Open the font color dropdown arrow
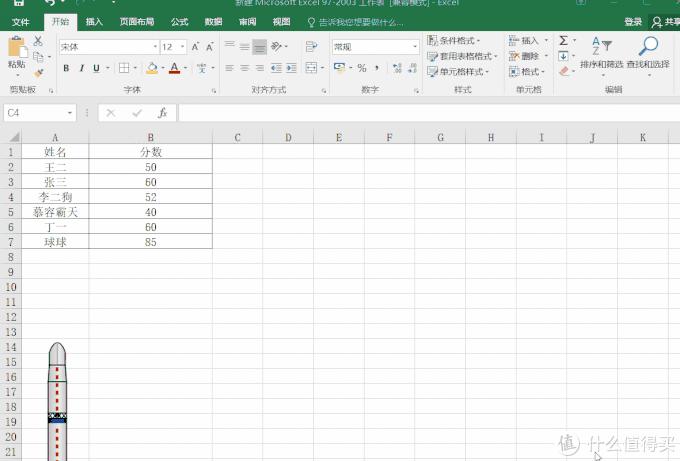 click(x=185, y=68)
